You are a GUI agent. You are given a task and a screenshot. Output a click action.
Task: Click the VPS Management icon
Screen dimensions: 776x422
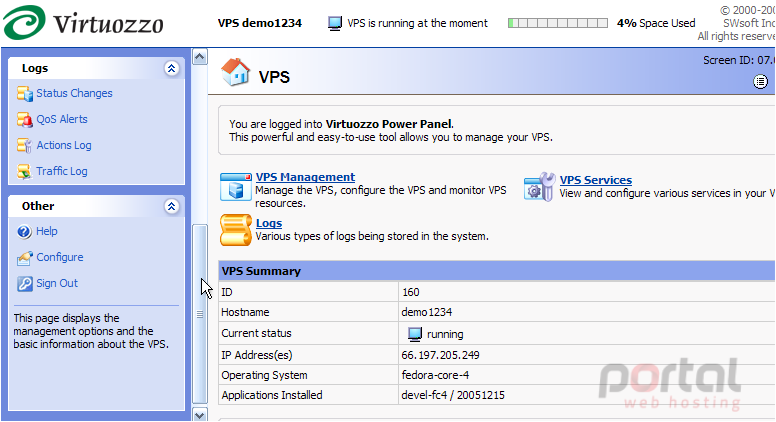coord(236,187)
